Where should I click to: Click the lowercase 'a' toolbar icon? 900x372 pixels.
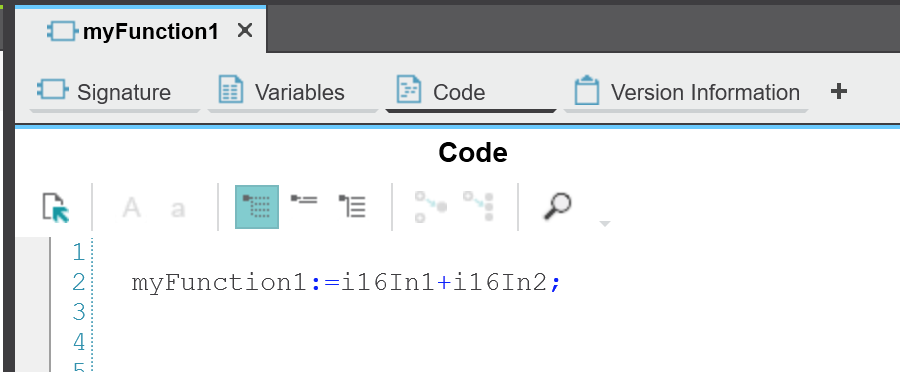(x=178, y=209)
